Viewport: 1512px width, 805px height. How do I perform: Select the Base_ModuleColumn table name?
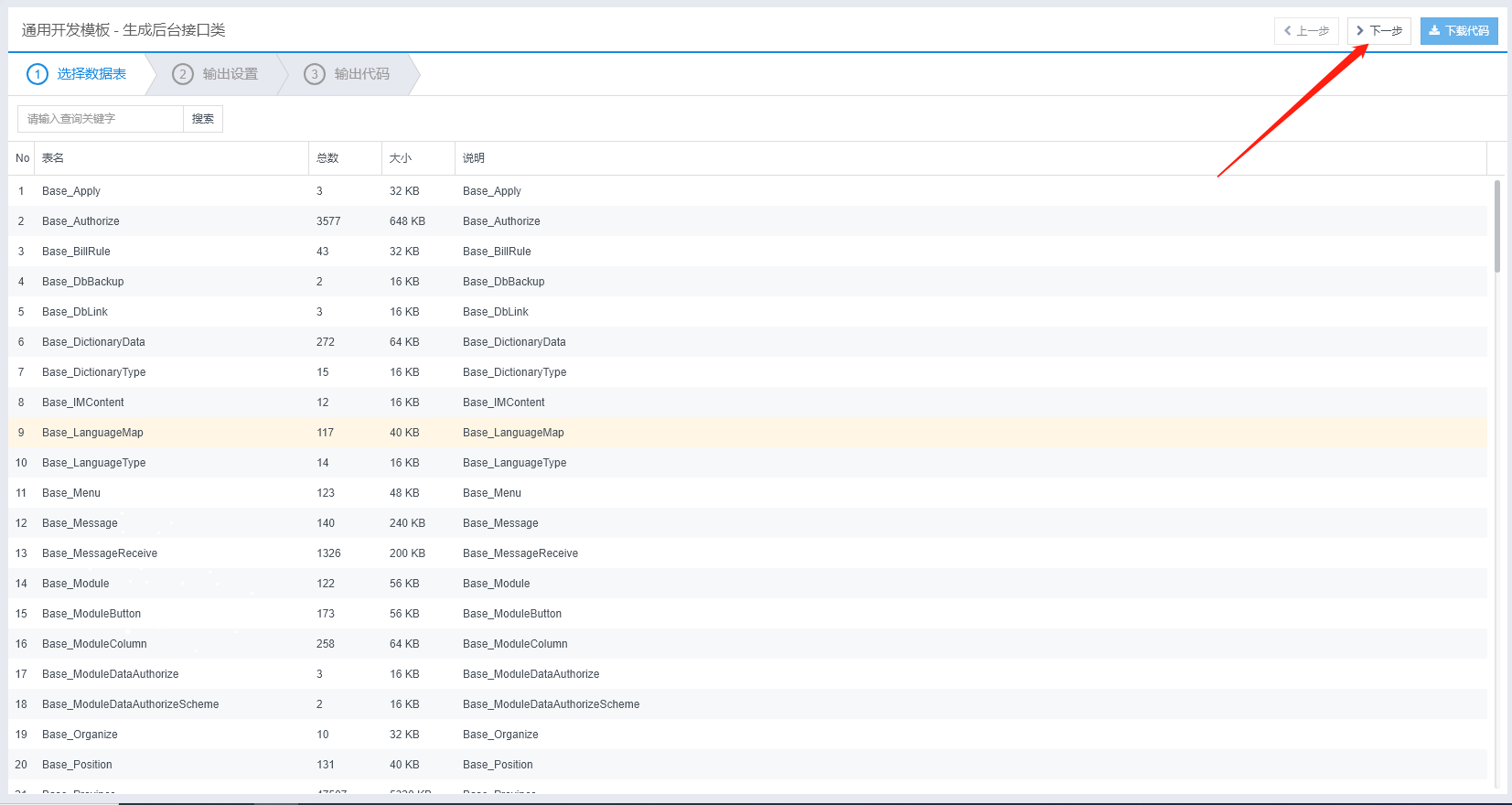coord(94,644)
